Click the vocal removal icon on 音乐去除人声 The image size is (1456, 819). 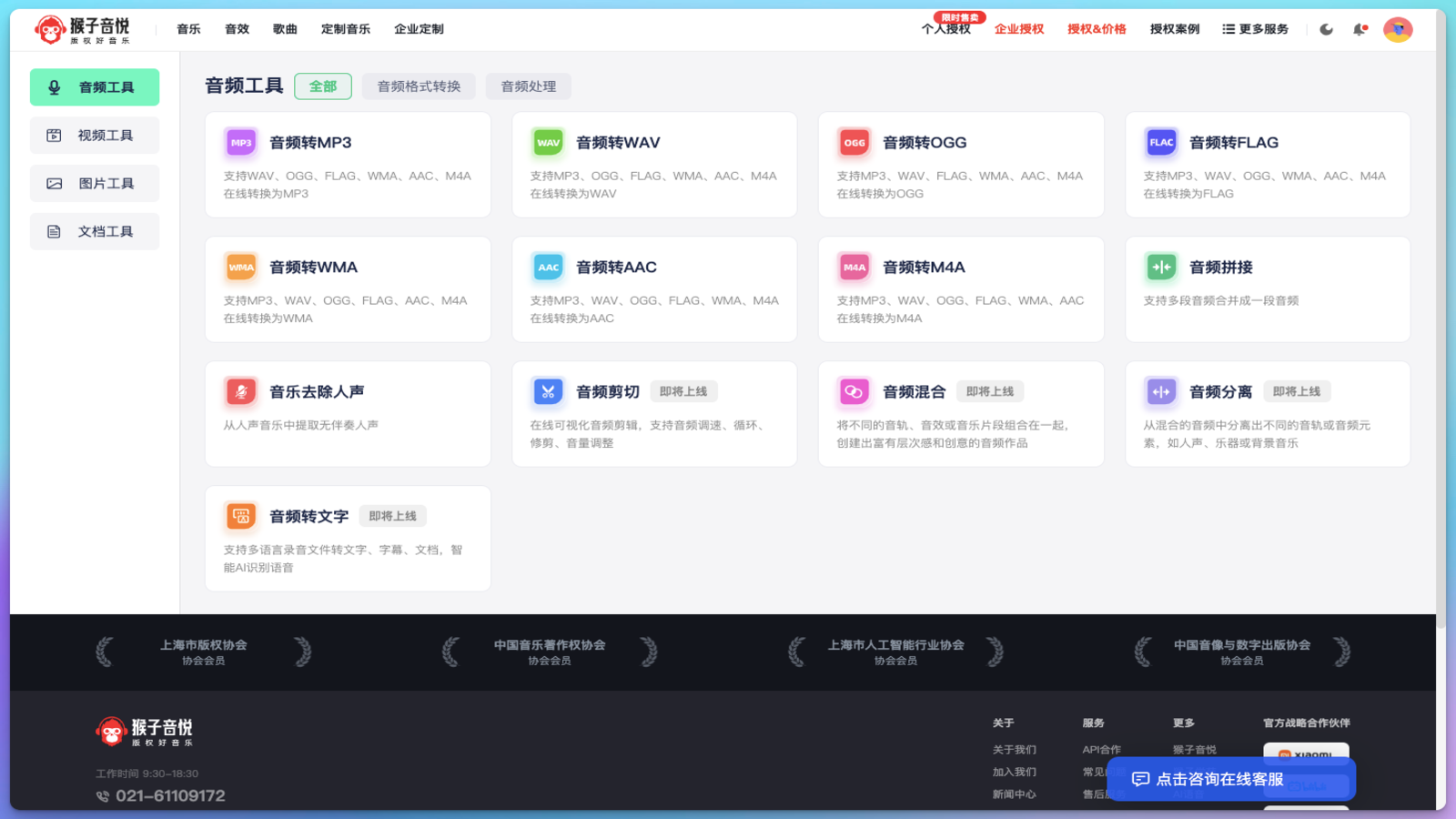pos(240,391)
